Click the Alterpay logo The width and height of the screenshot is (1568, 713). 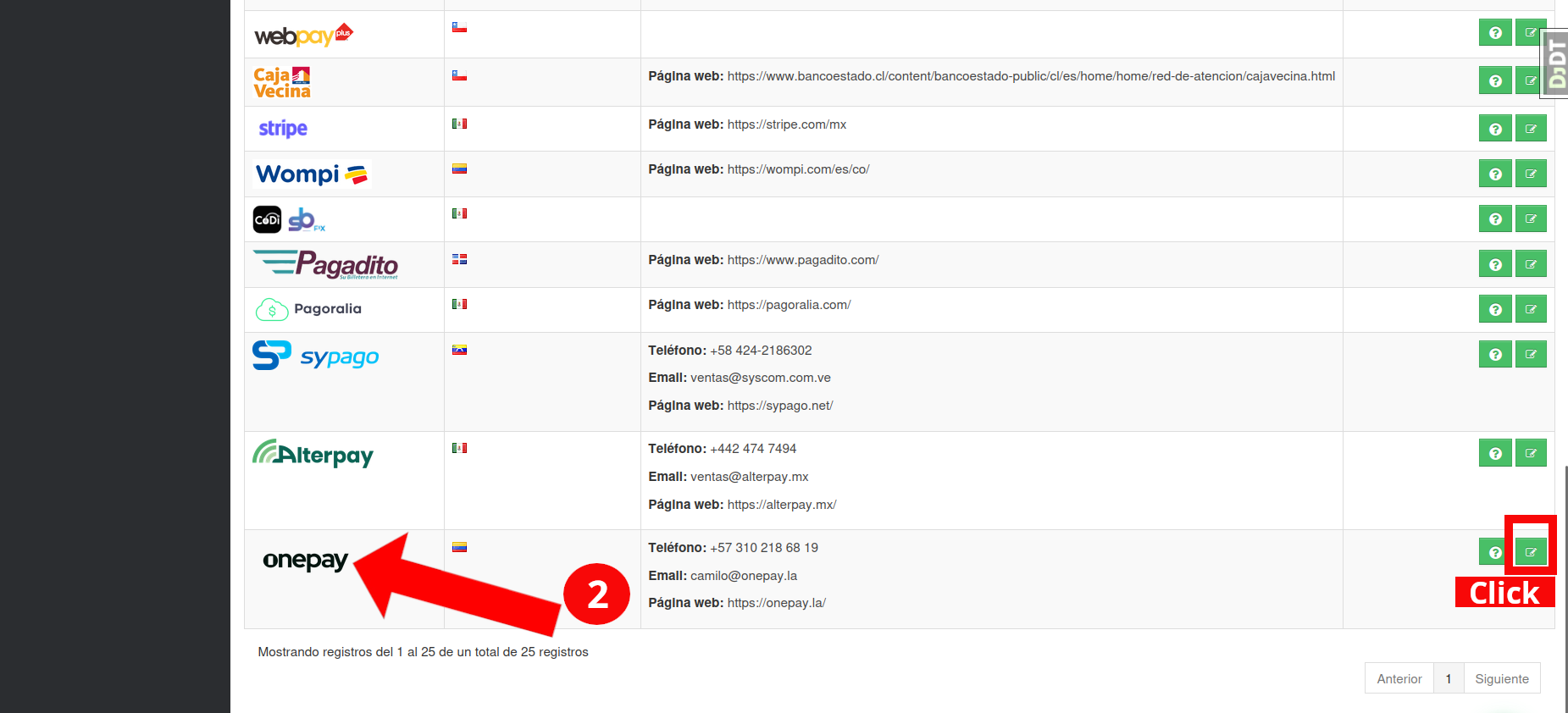[313, 454]
